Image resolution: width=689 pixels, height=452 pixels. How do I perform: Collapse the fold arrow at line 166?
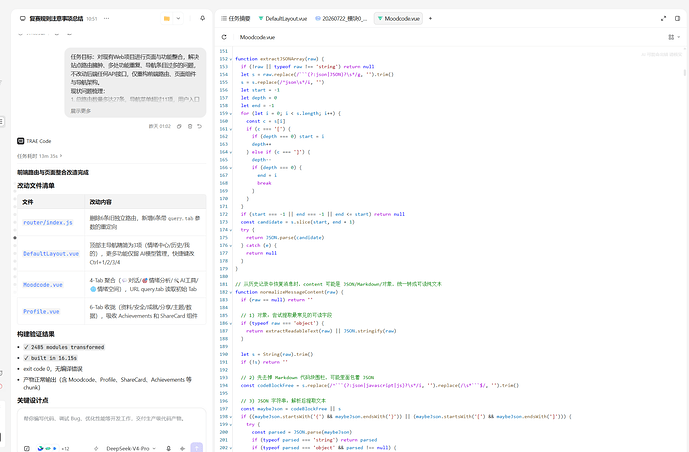231,168
